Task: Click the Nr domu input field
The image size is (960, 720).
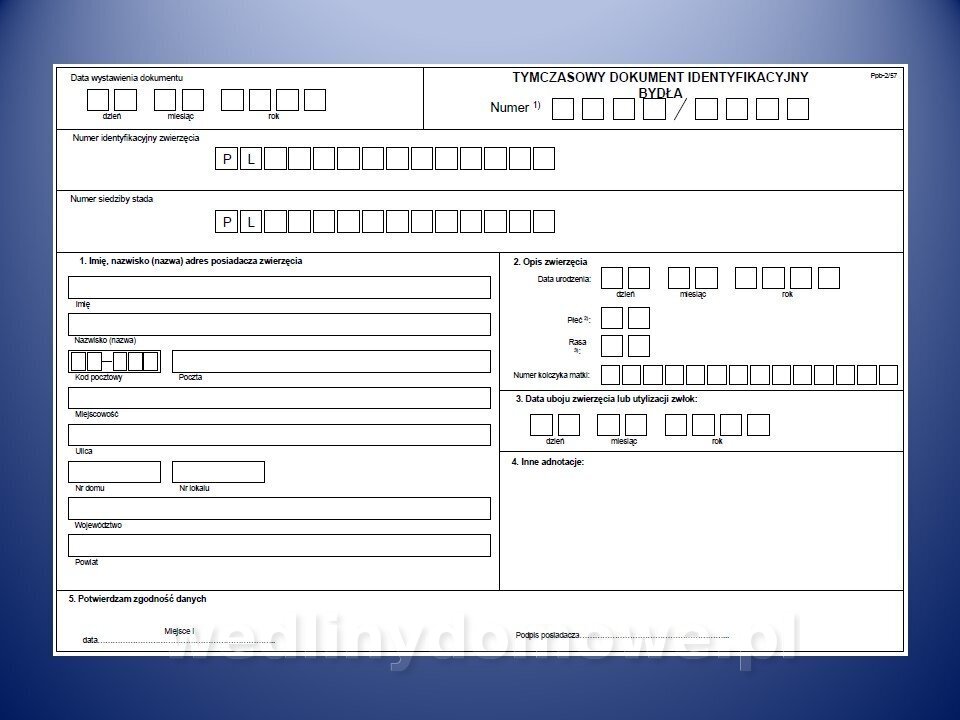Action: tap(114, 472)
